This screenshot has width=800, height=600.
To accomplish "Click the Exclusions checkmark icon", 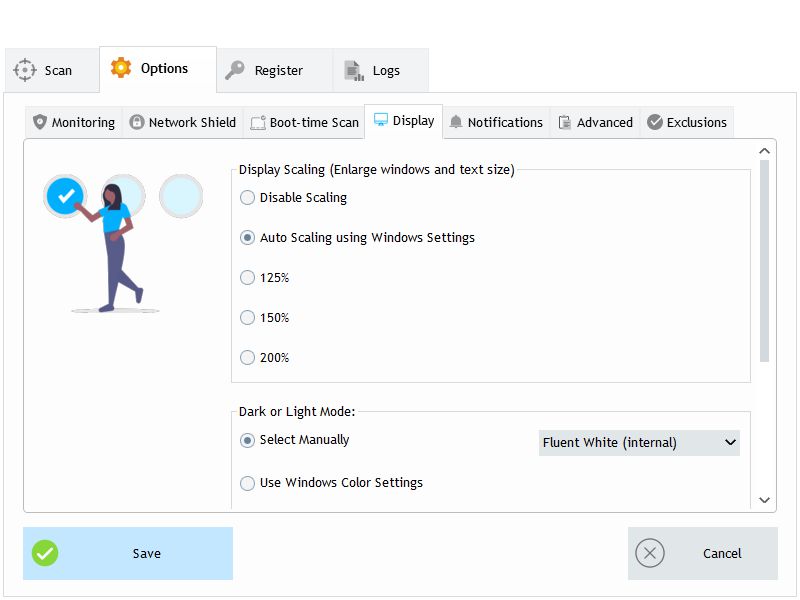I will pos(655,122).
